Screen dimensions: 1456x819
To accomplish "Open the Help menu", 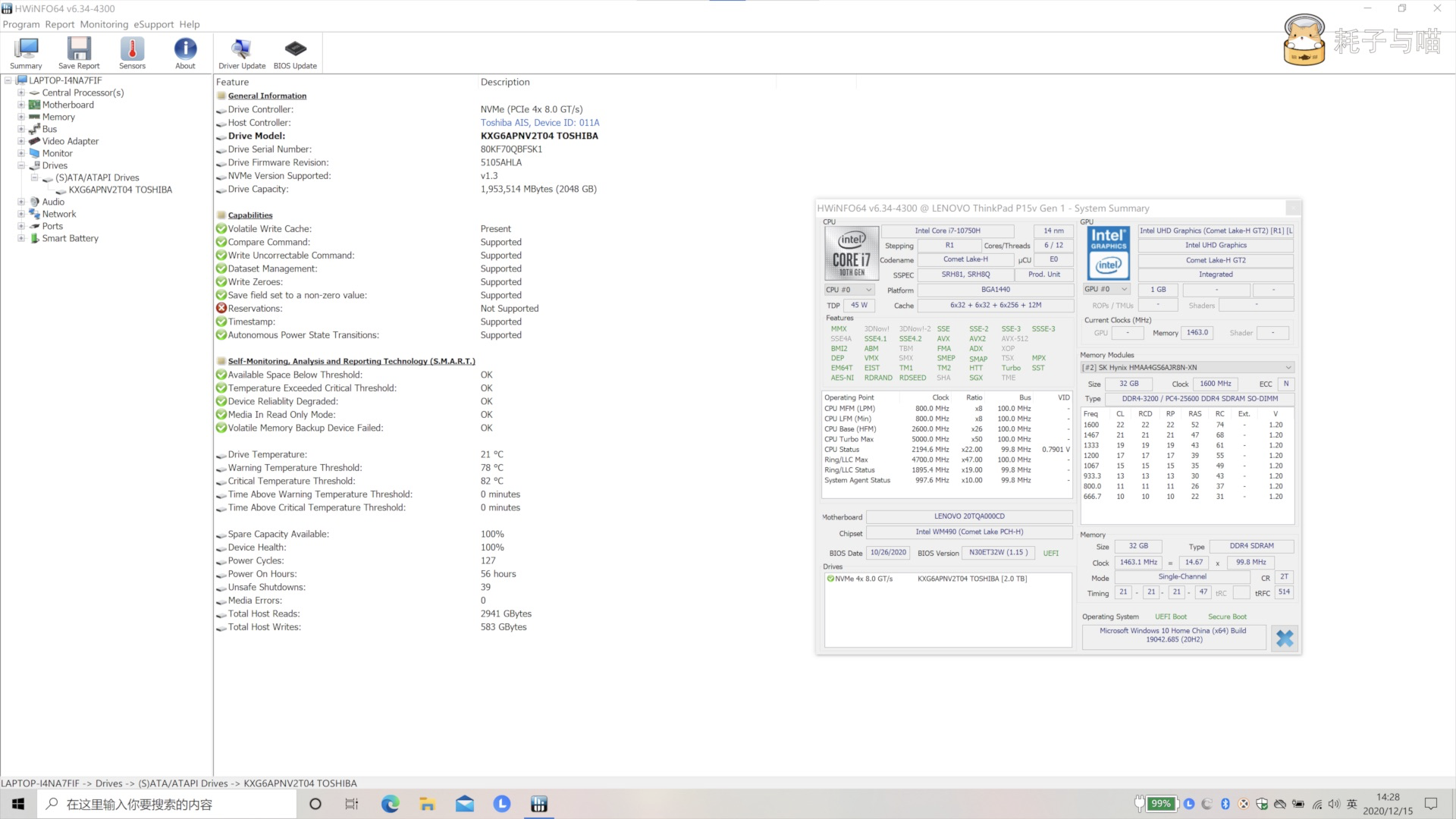I will click(x=190, y=24).
